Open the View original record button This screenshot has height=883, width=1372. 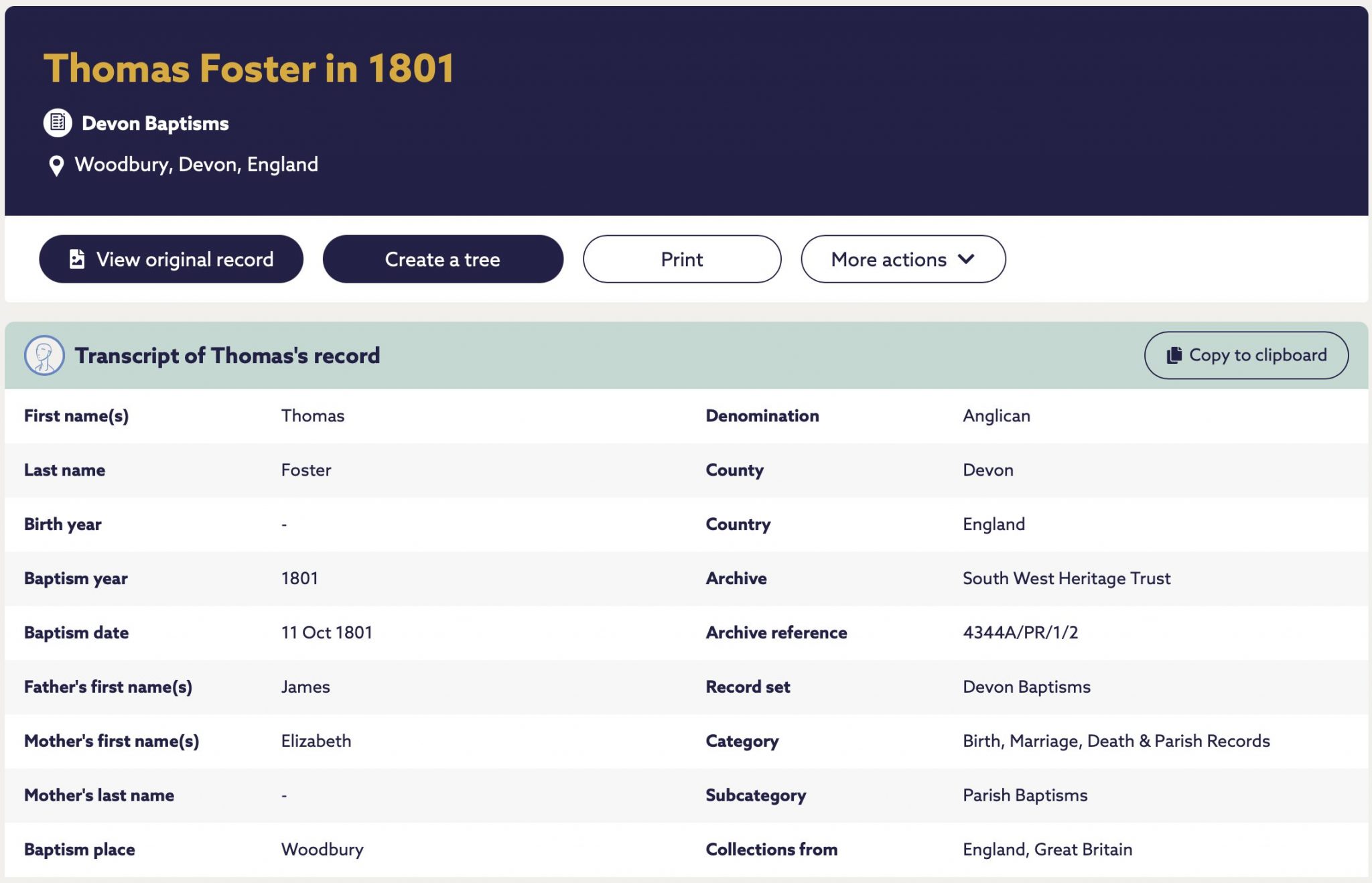coord(171,259)
